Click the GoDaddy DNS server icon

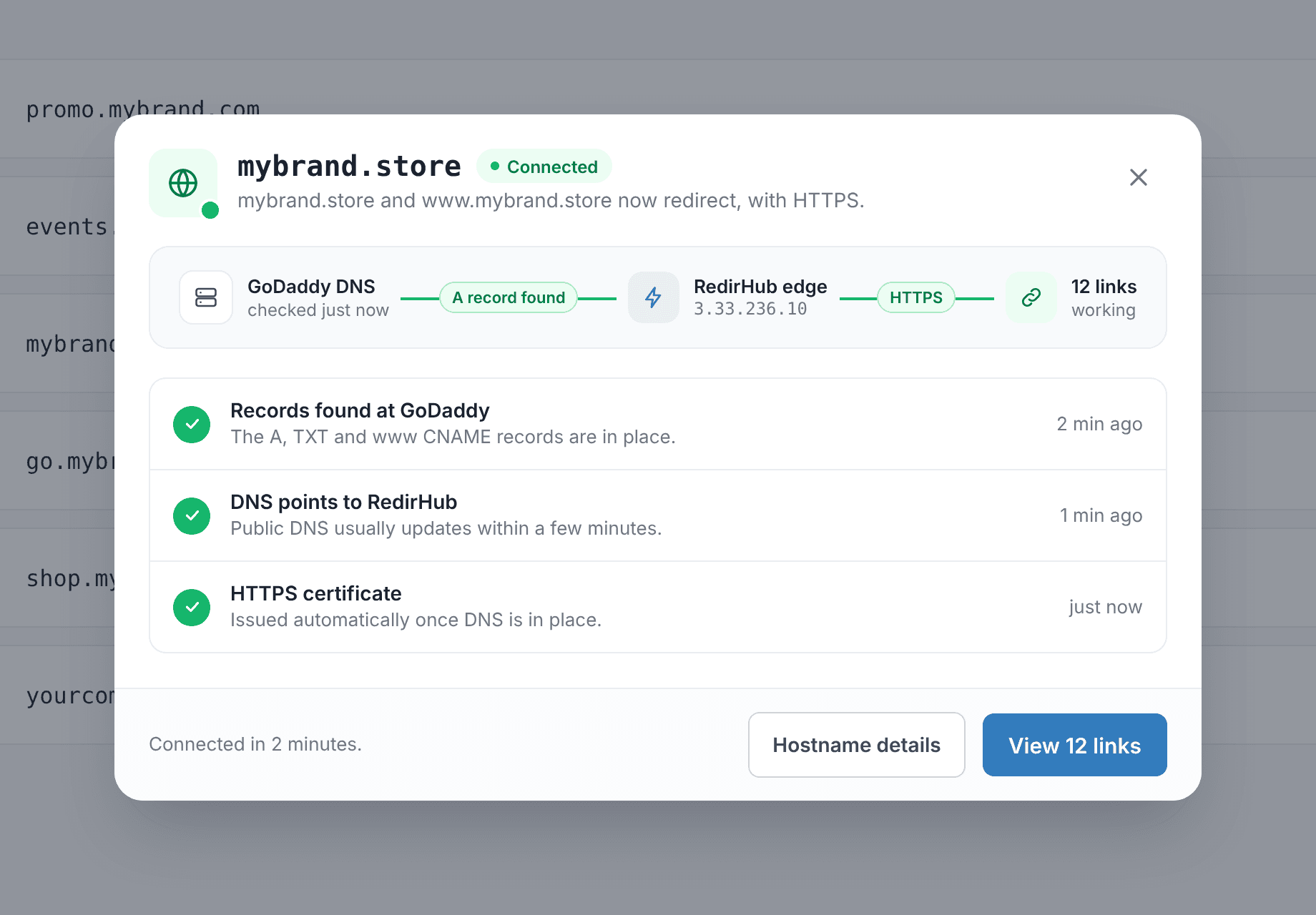(x=206, y=297)
